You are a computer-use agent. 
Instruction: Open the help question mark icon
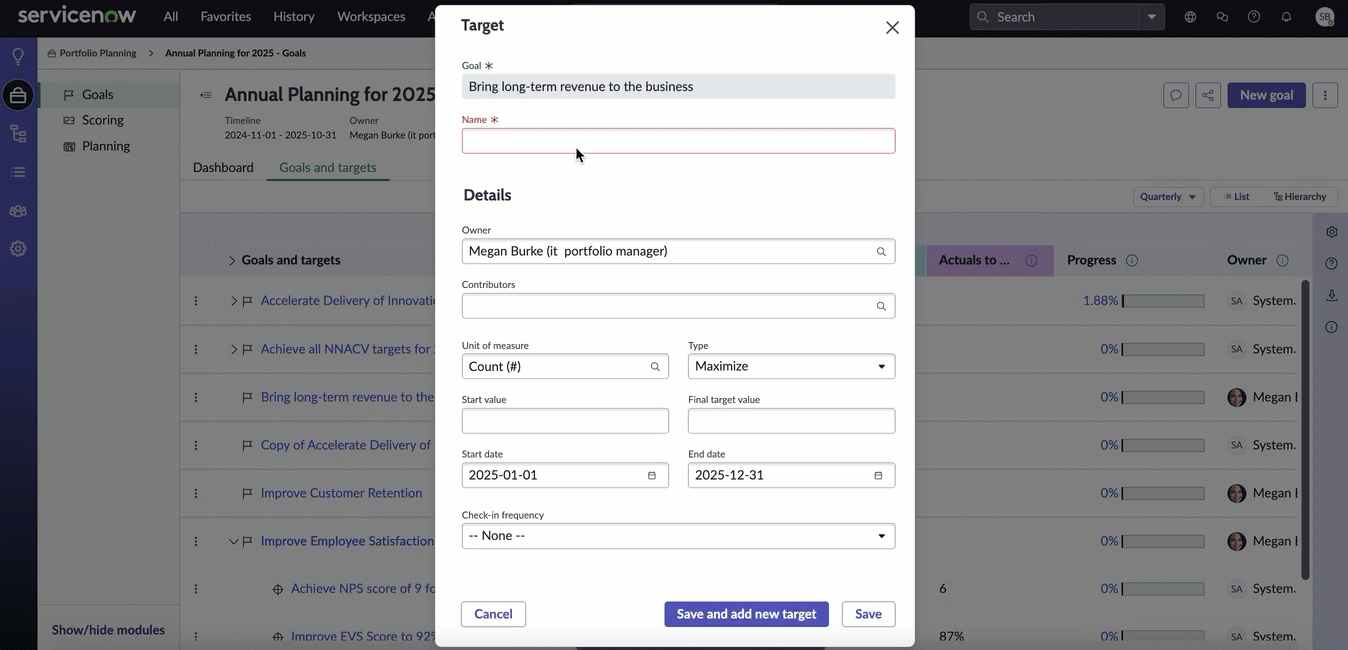coord(1254,17)
